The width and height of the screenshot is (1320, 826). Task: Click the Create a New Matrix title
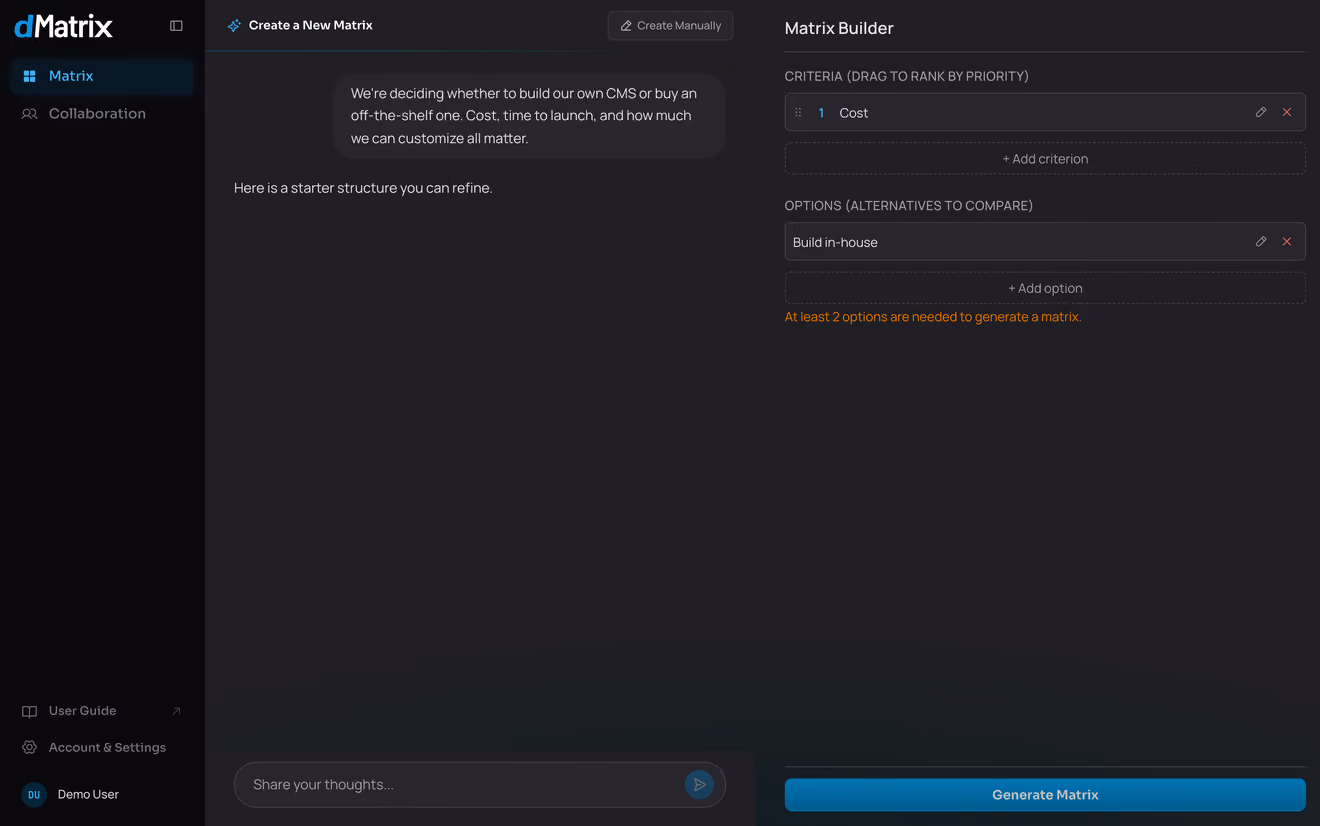311,26
